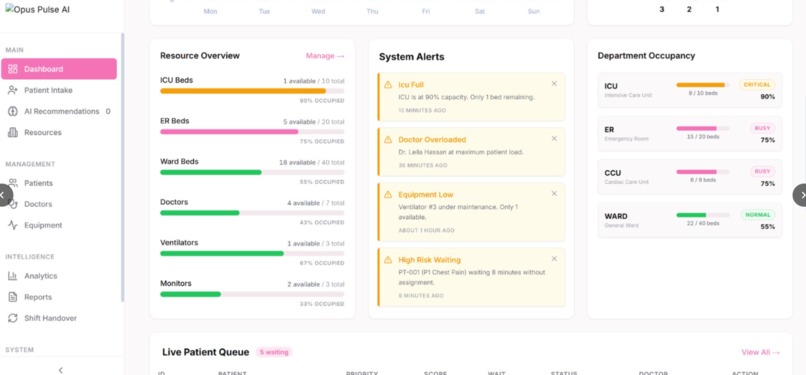Click the 'High Risk Waiting' alert title

point(429,260)
